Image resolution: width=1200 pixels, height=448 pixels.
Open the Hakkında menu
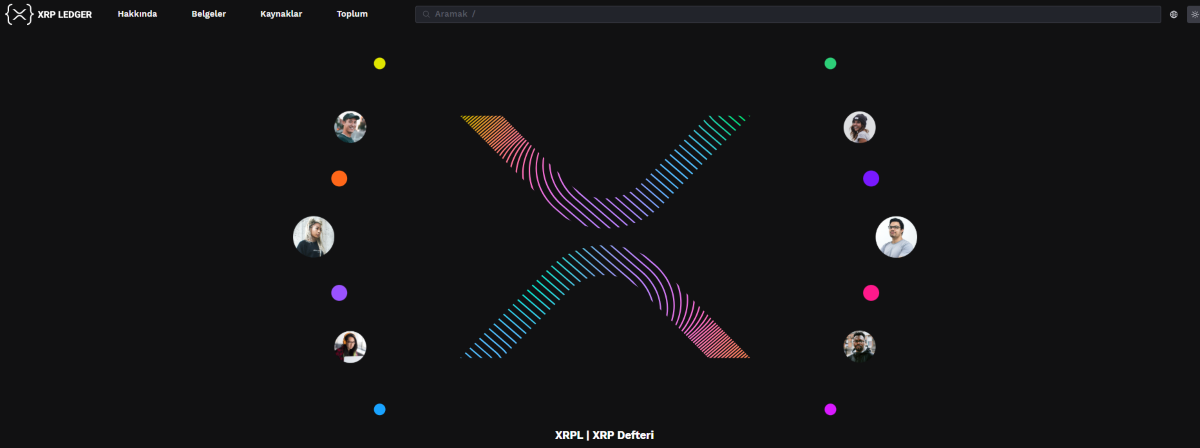(x=137, y=15)
